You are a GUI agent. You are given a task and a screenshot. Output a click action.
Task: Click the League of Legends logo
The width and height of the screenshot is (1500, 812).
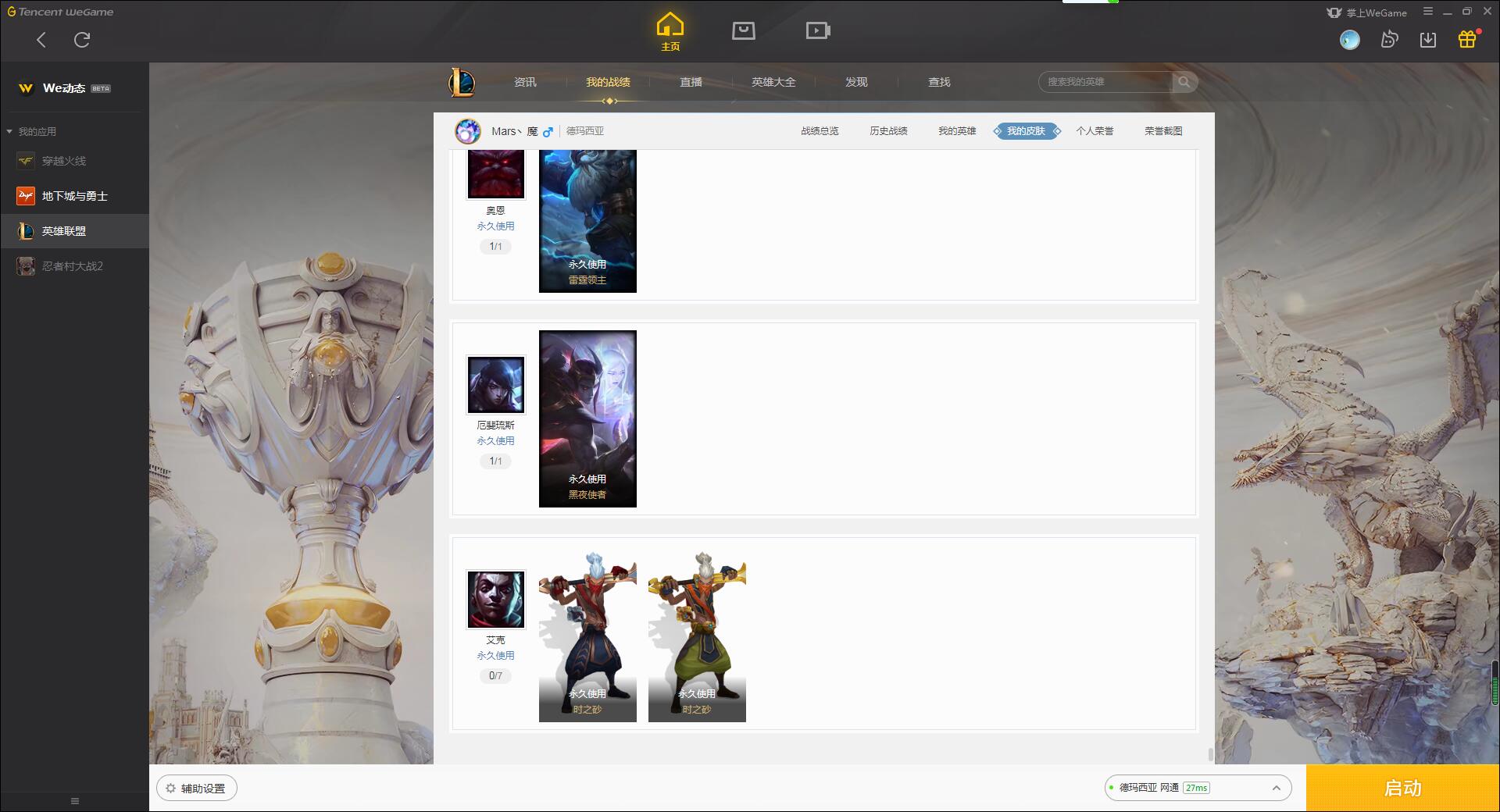tap(462, 82)
